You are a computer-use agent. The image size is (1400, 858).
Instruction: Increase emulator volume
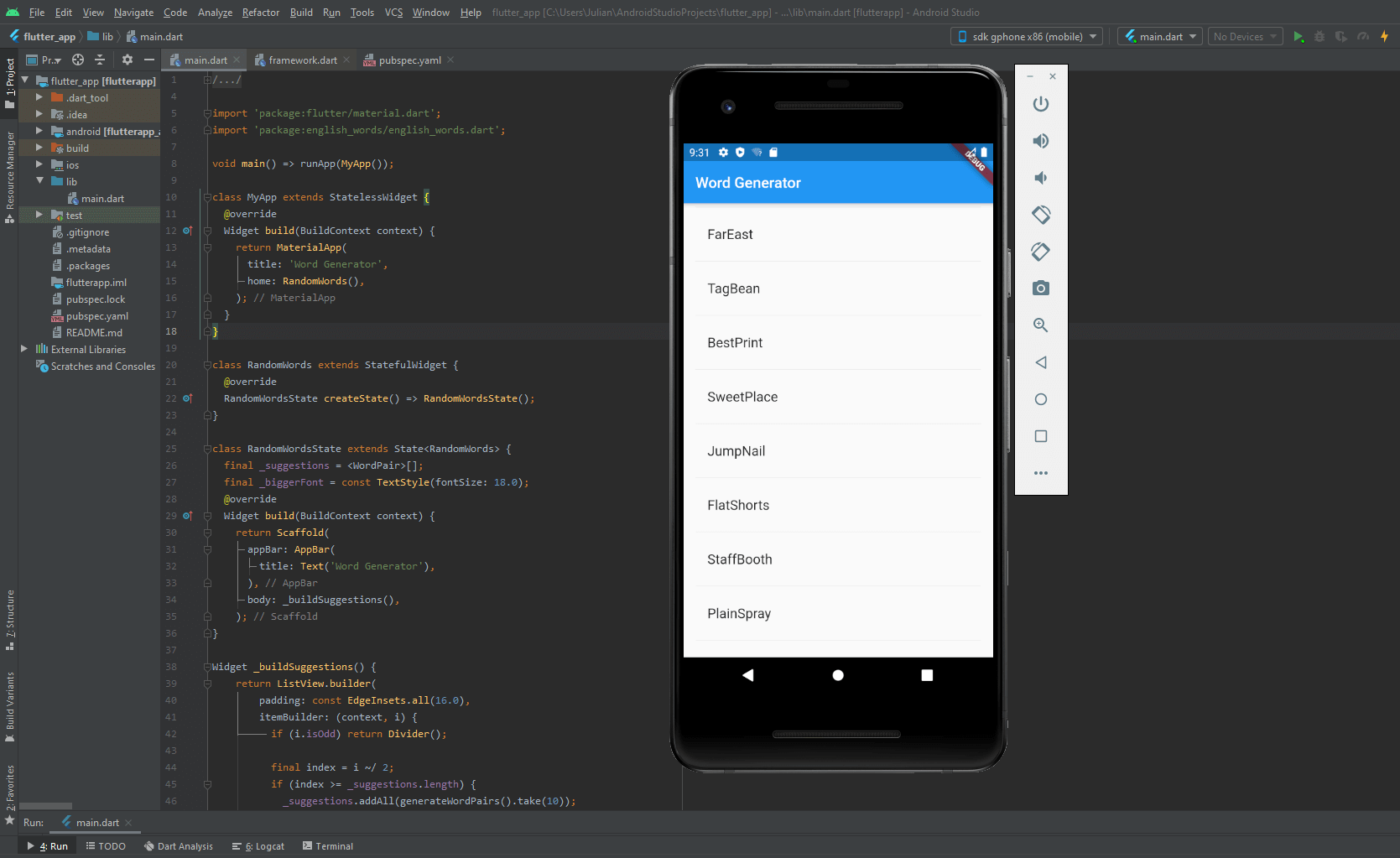[1040, 141]
